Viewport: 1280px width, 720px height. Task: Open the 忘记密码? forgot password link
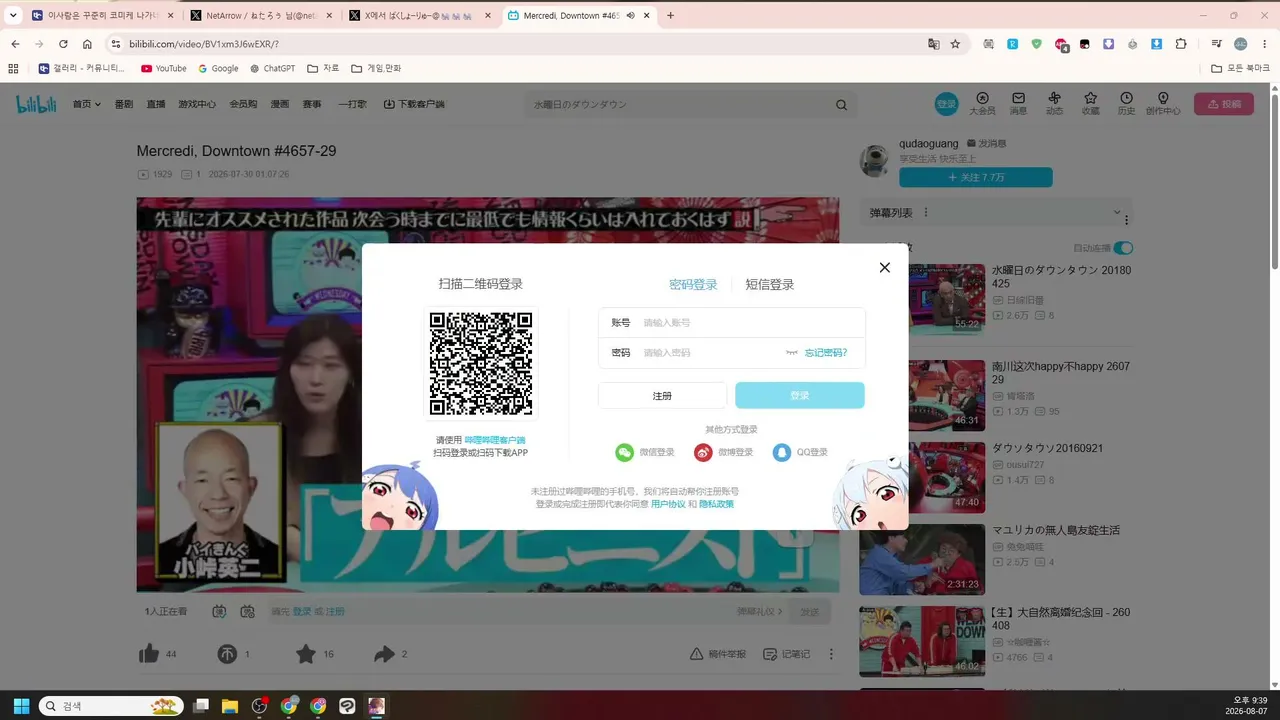coord(826,353)
